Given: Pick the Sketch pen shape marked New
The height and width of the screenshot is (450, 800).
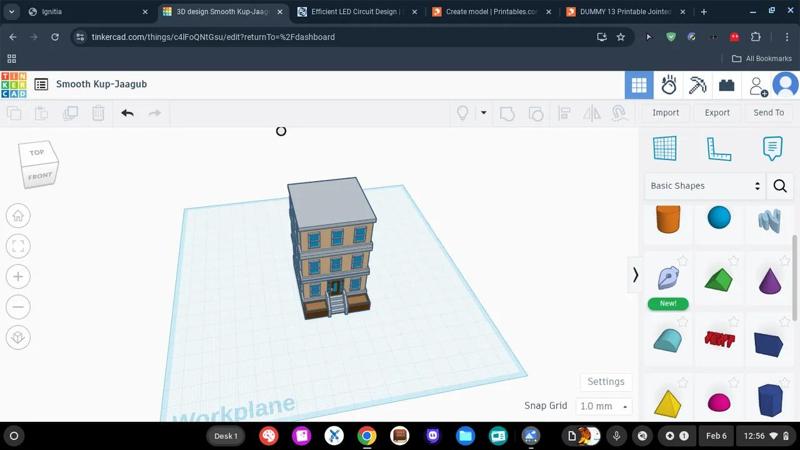Looking at the screenshot, I should pos(668,279).
